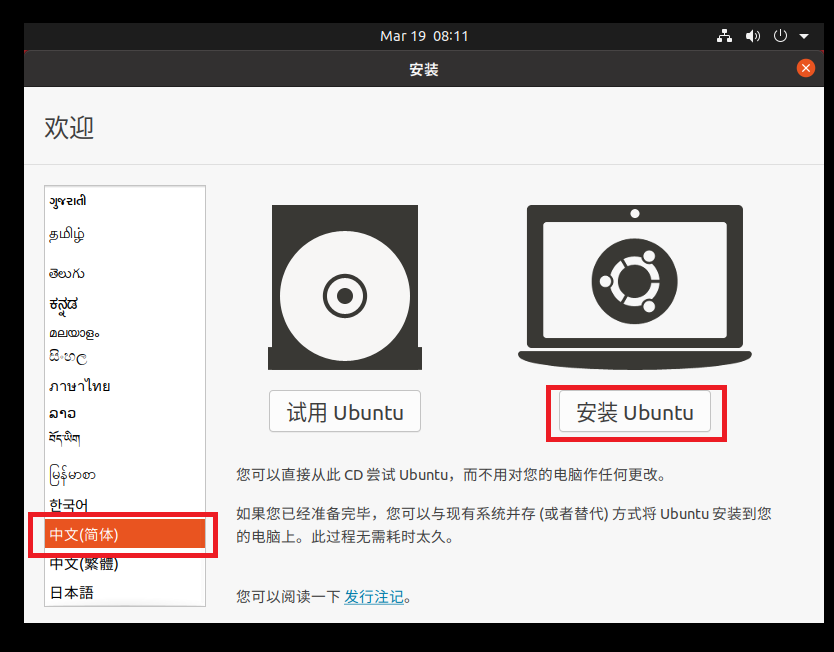Click the volume speaker icon
Viewport: 834px width, 652px height.
753,36
